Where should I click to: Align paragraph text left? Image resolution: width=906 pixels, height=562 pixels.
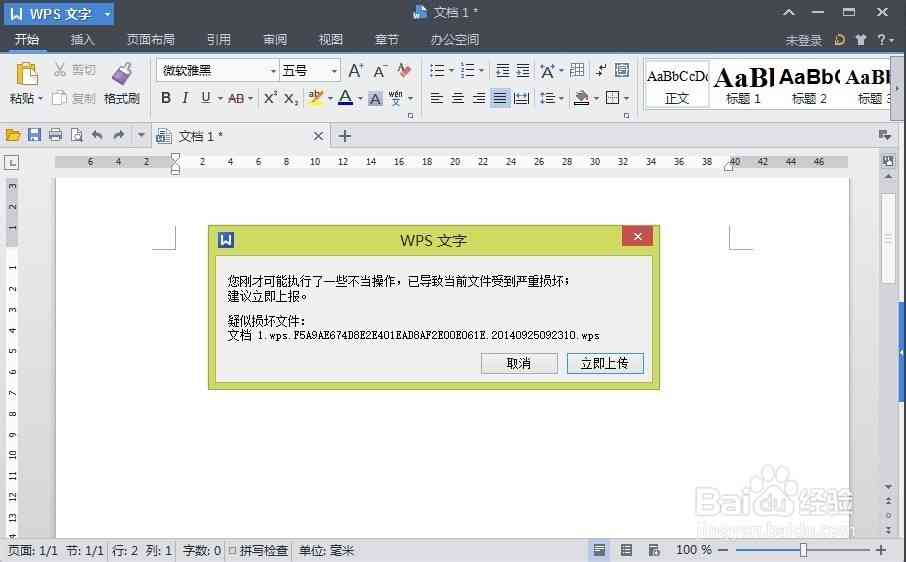point(437,98)
